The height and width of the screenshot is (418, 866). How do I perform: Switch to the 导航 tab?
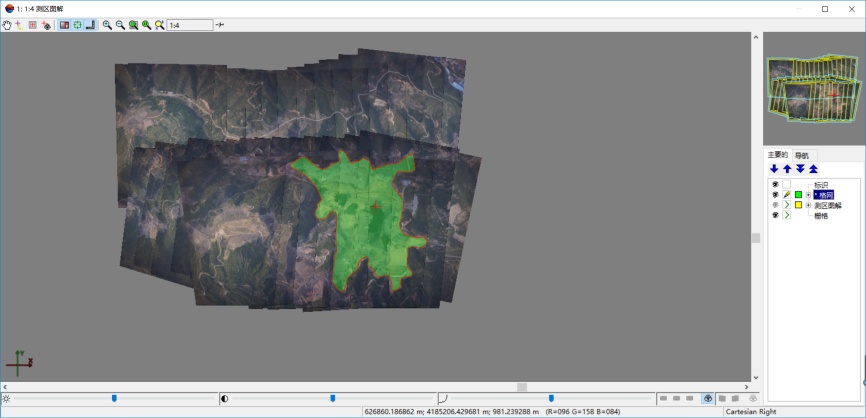[803, 155]
